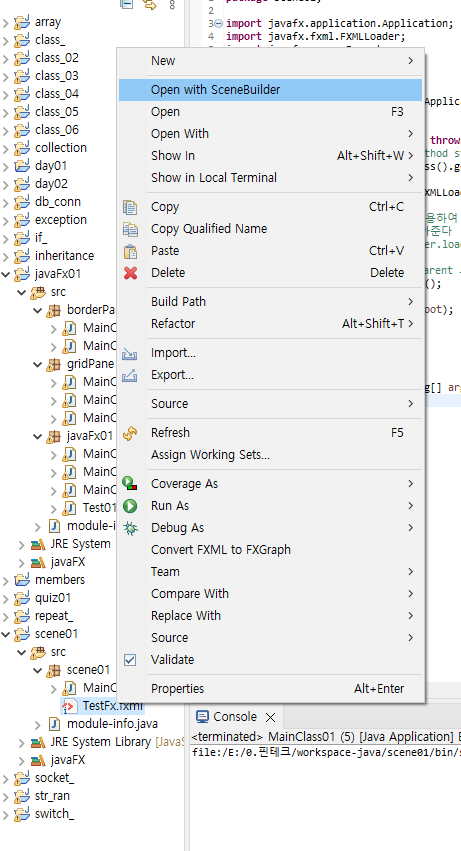Open the Refactor submenu
This screenshot has height=851, width=461.
[x=270, y=324]
